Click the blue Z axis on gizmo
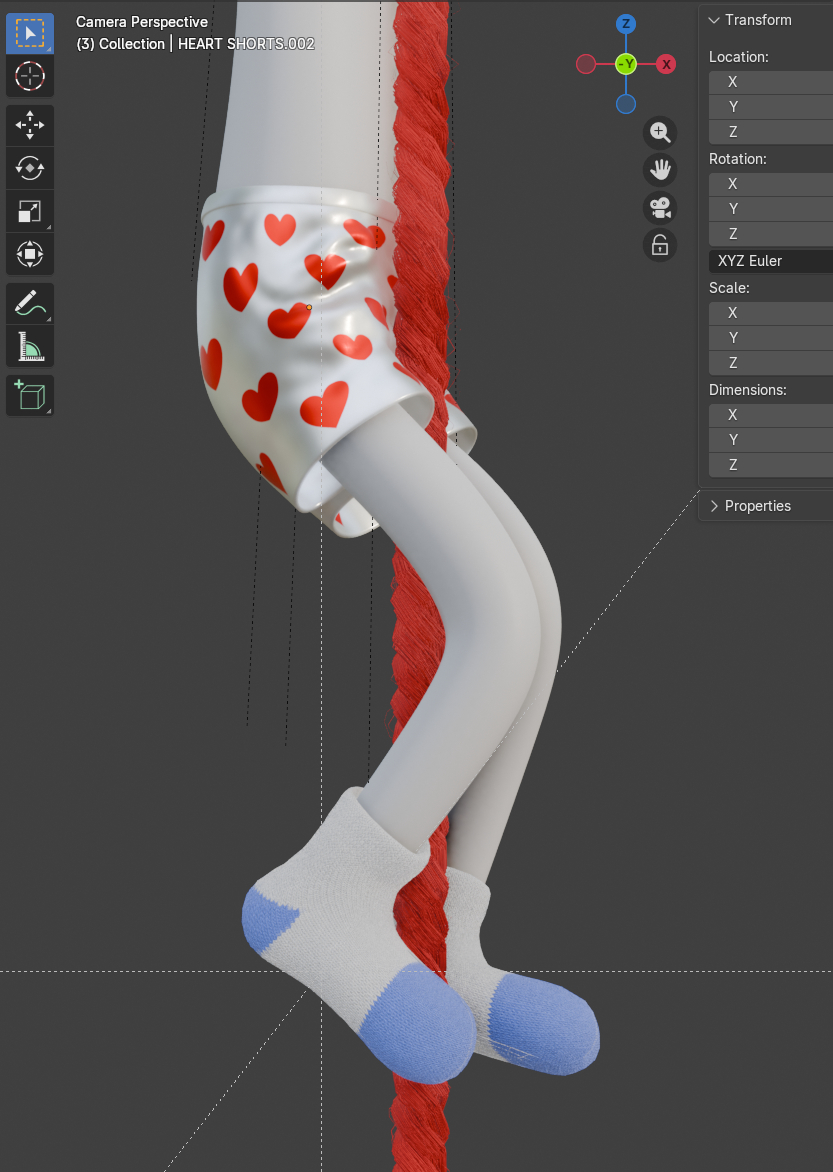The image size is (833, 1172). pyautogui.click(x=626, y=24)
